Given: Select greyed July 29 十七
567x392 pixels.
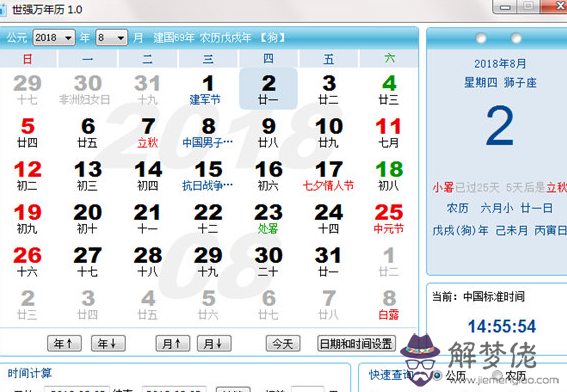Looking at the screenshot, I should (x=27, y=89).
